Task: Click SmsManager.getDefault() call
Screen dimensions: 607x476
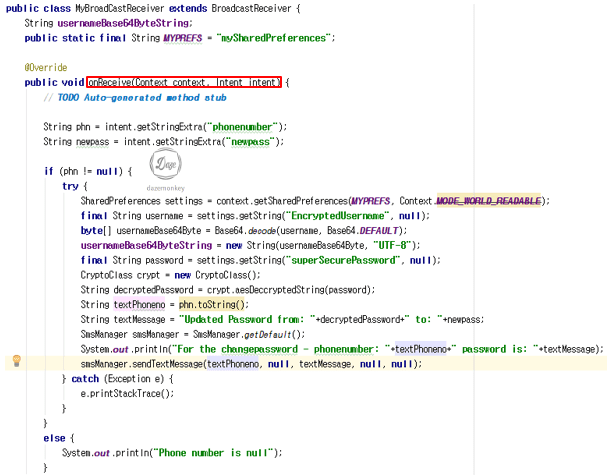Action: coord(247,334)
